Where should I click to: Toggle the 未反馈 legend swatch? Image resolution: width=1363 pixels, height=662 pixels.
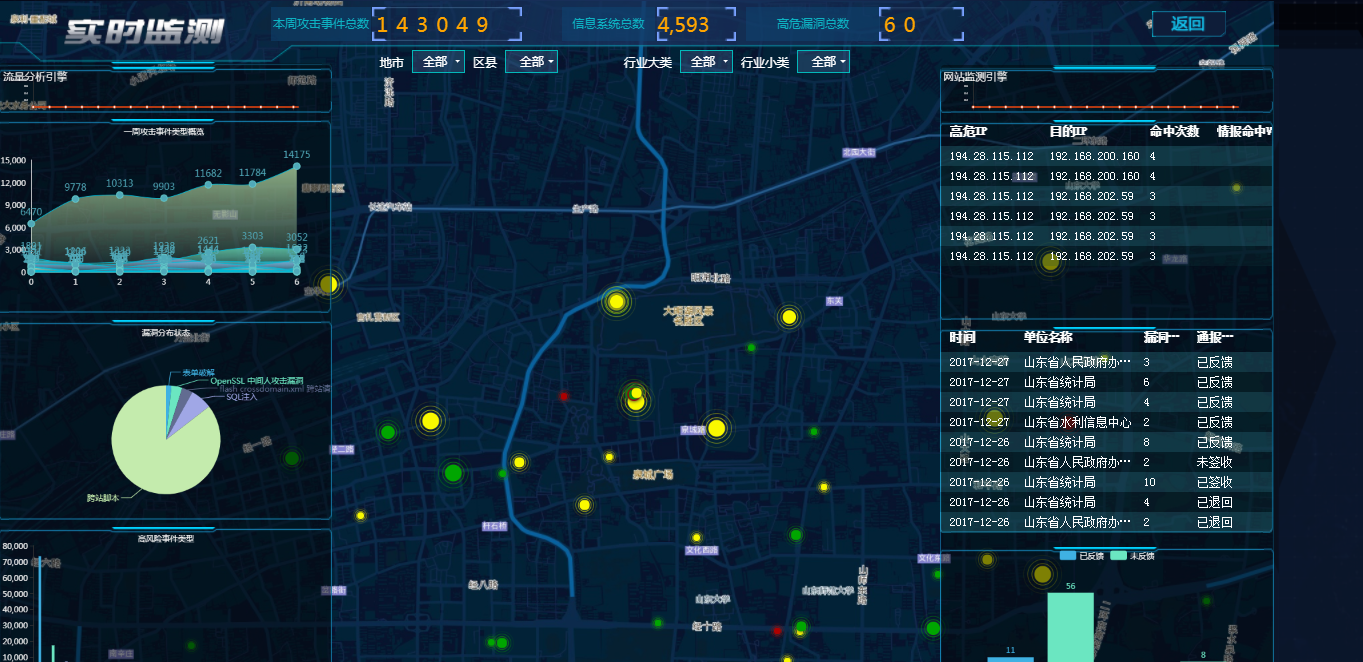click(1118, 556)
